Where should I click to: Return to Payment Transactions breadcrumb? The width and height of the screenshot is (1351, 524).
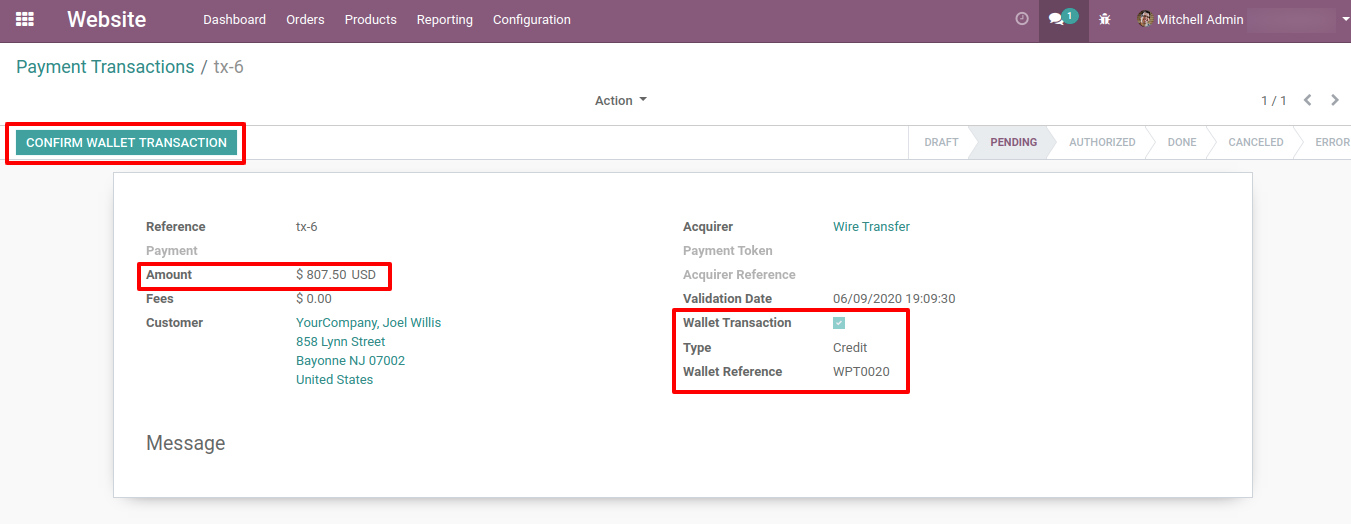pos(105,67)
